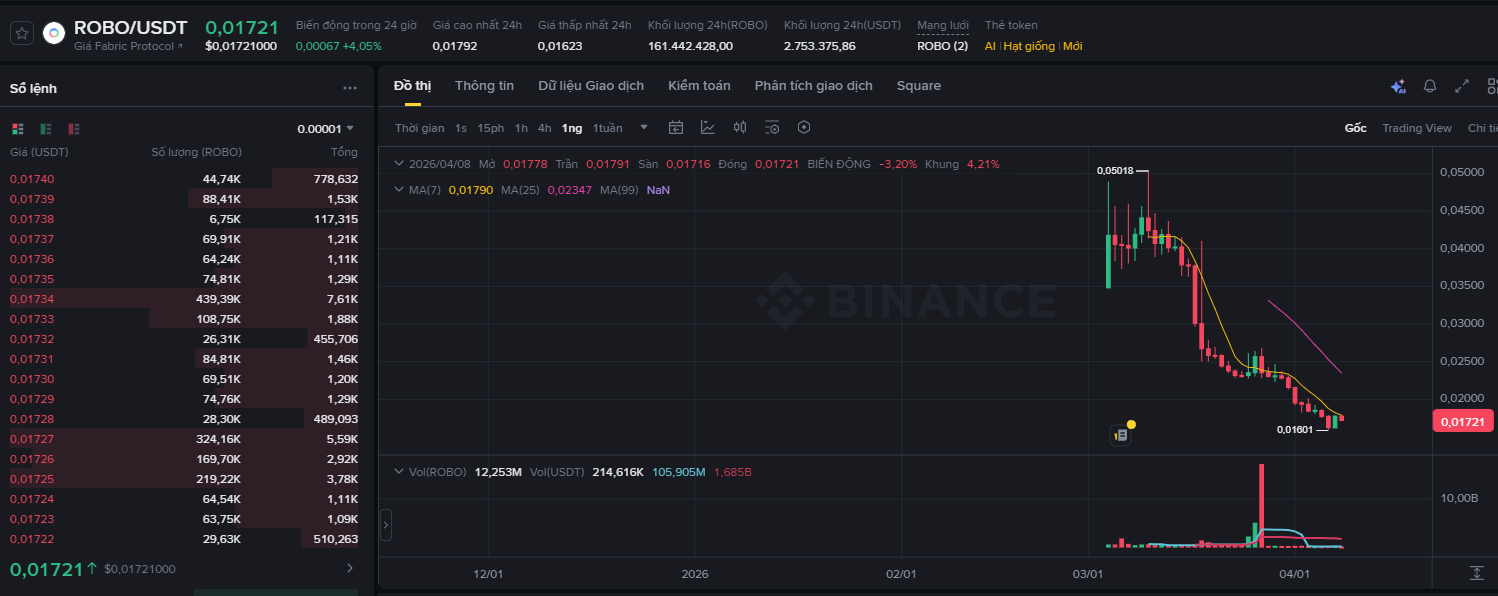Switch chart to Trading View mode
This screenshot has height=596, width=1498.
pyautogui.click(x=1416, y=128)
